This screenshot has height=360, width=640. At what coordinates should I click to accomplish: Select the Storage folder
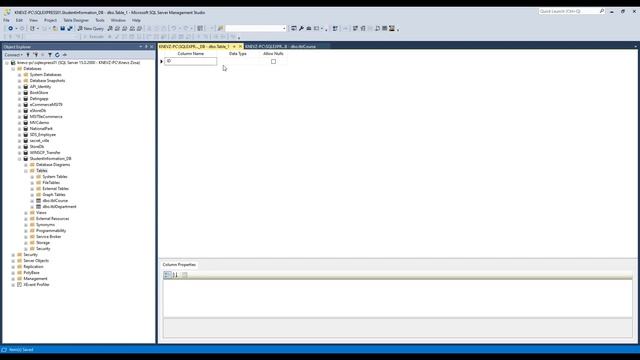pos(43,242)
